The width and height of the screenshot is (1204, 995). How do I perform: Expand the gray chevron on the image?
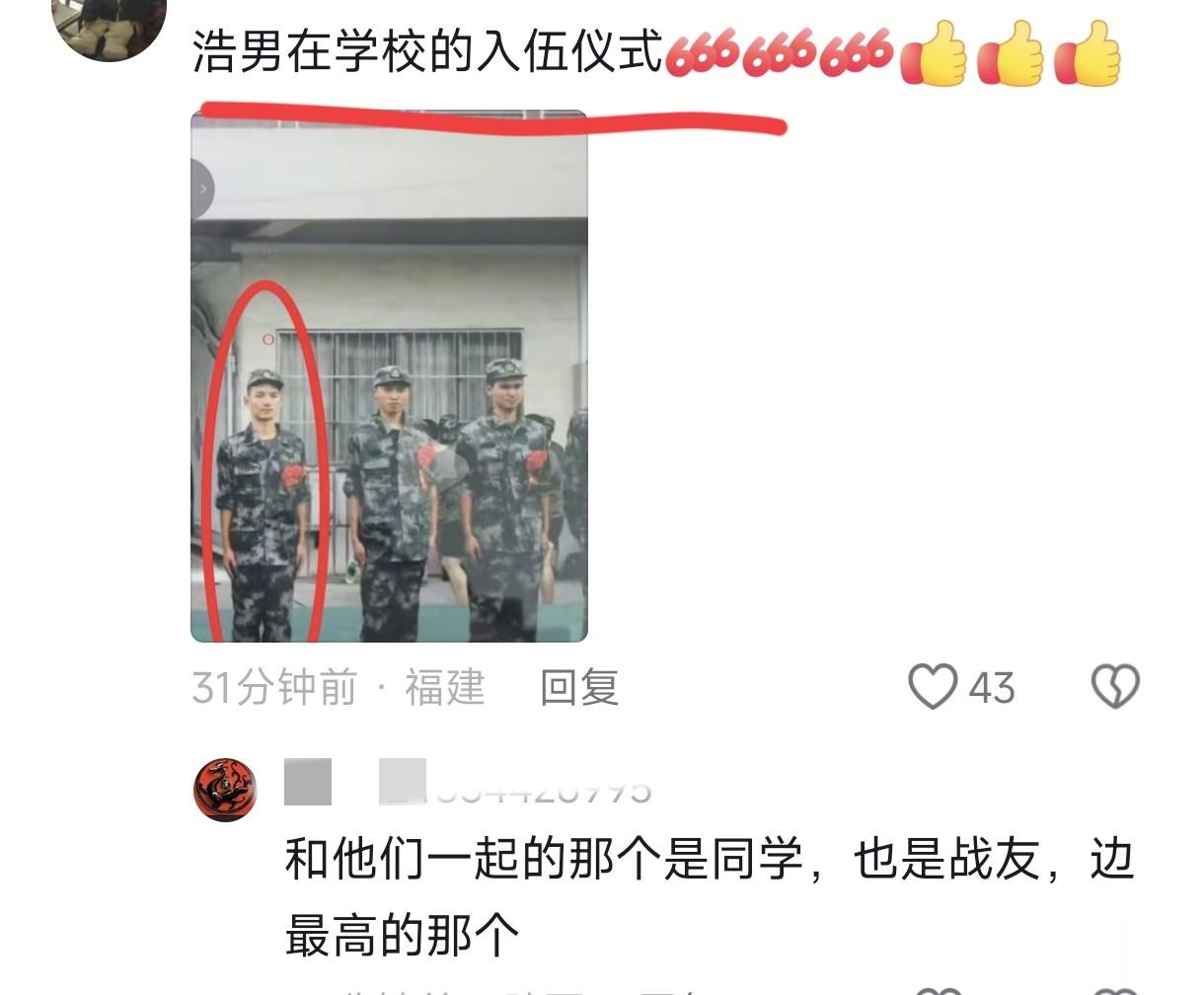pos(201,189)
